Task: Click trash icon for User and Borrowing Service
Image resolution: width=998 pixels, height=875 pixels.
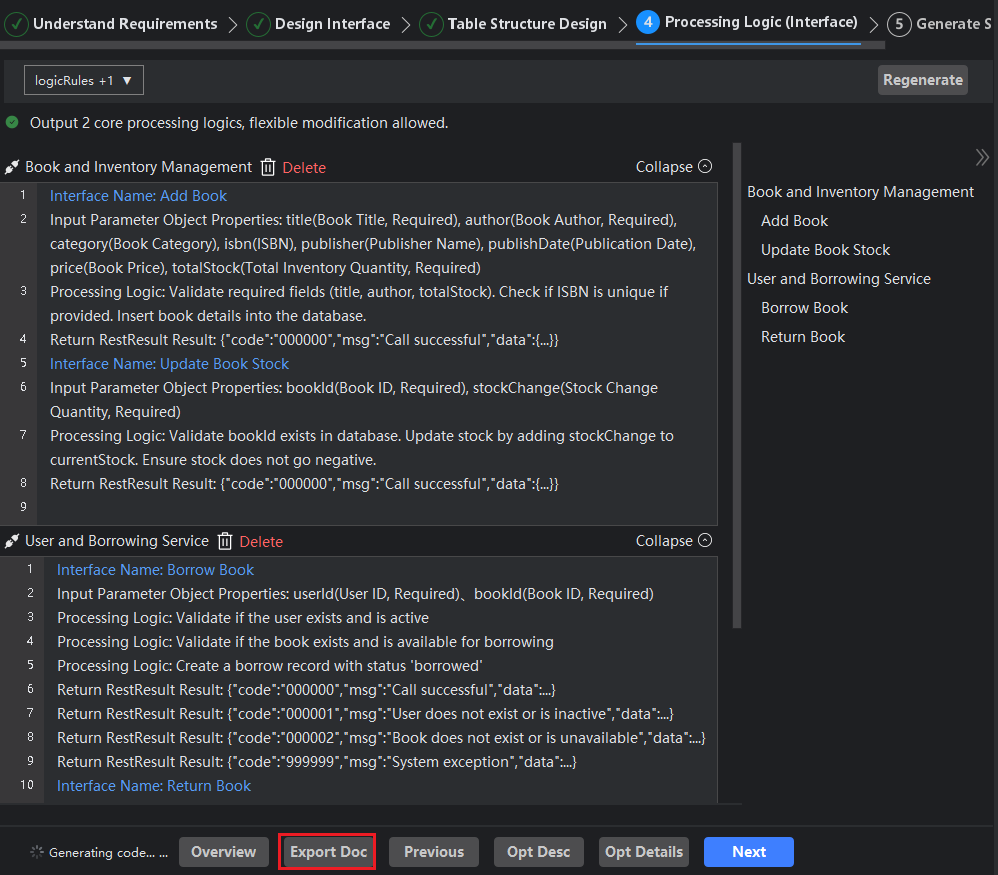Action: (225, 541)
